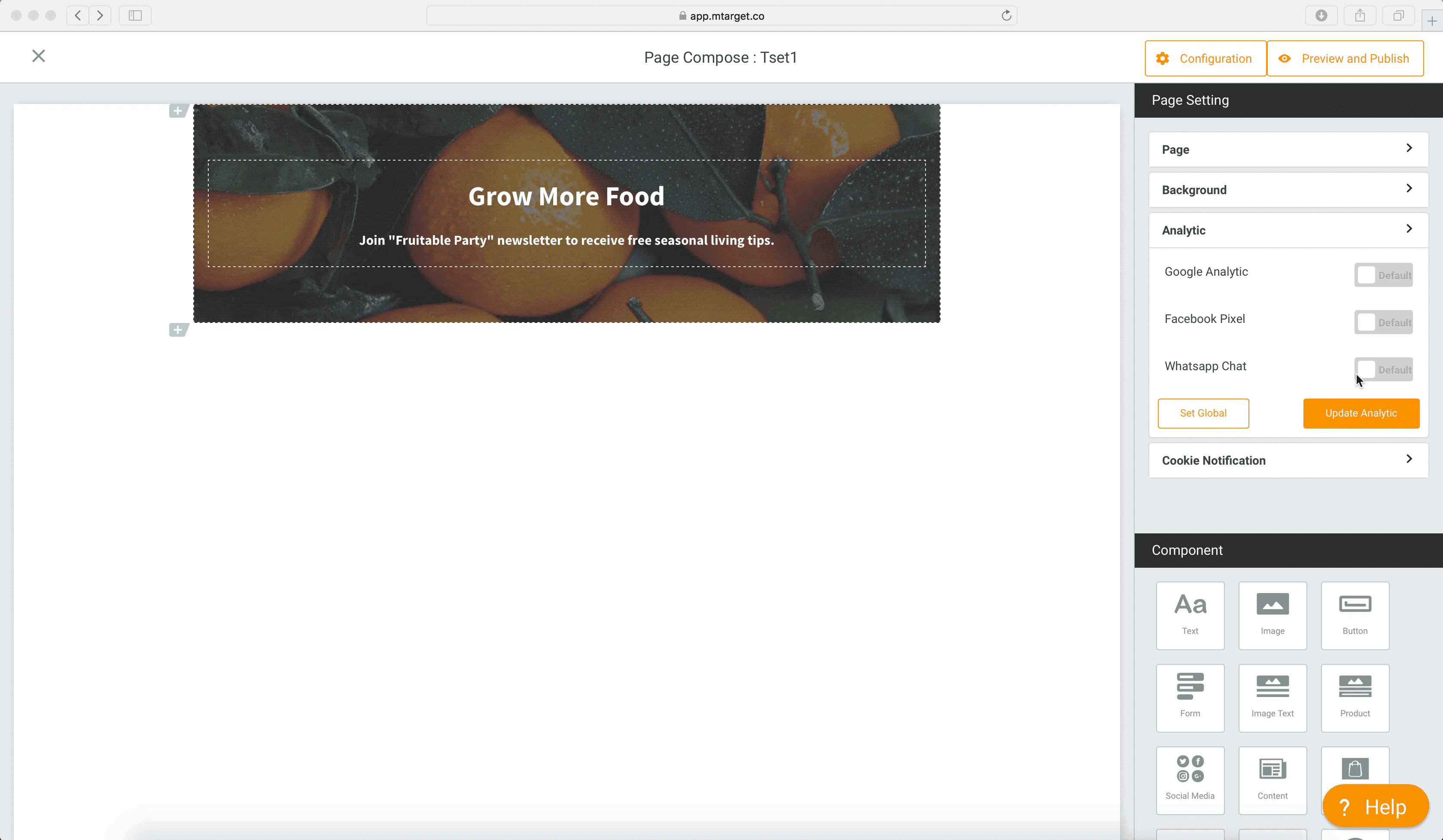Expand the Page settings section
The image size is (1443, 840).
click(x=1288, y=149)
